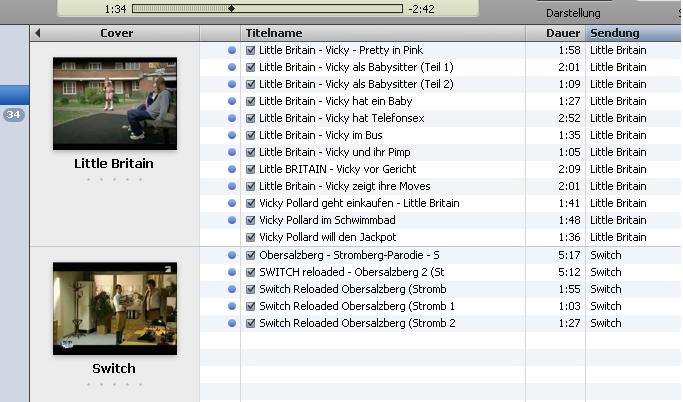Click the unplayed dot for Obersalzberg (Stromb 2
This screenshot has width=683, height=402.
[x=232, y=323]
